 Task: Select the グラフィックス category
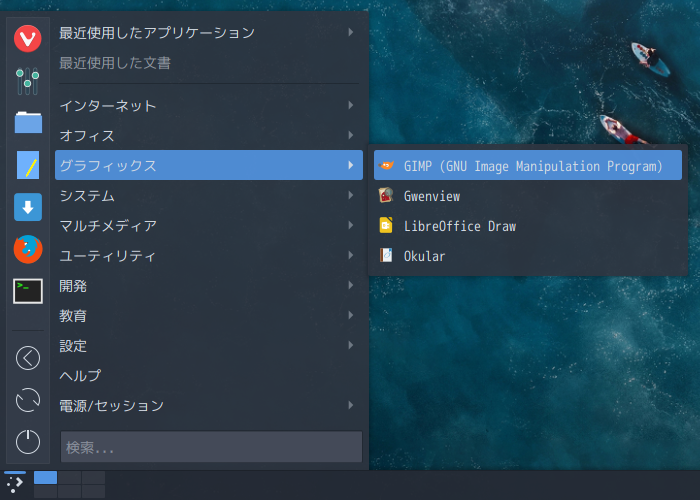[x=208, y=165]
